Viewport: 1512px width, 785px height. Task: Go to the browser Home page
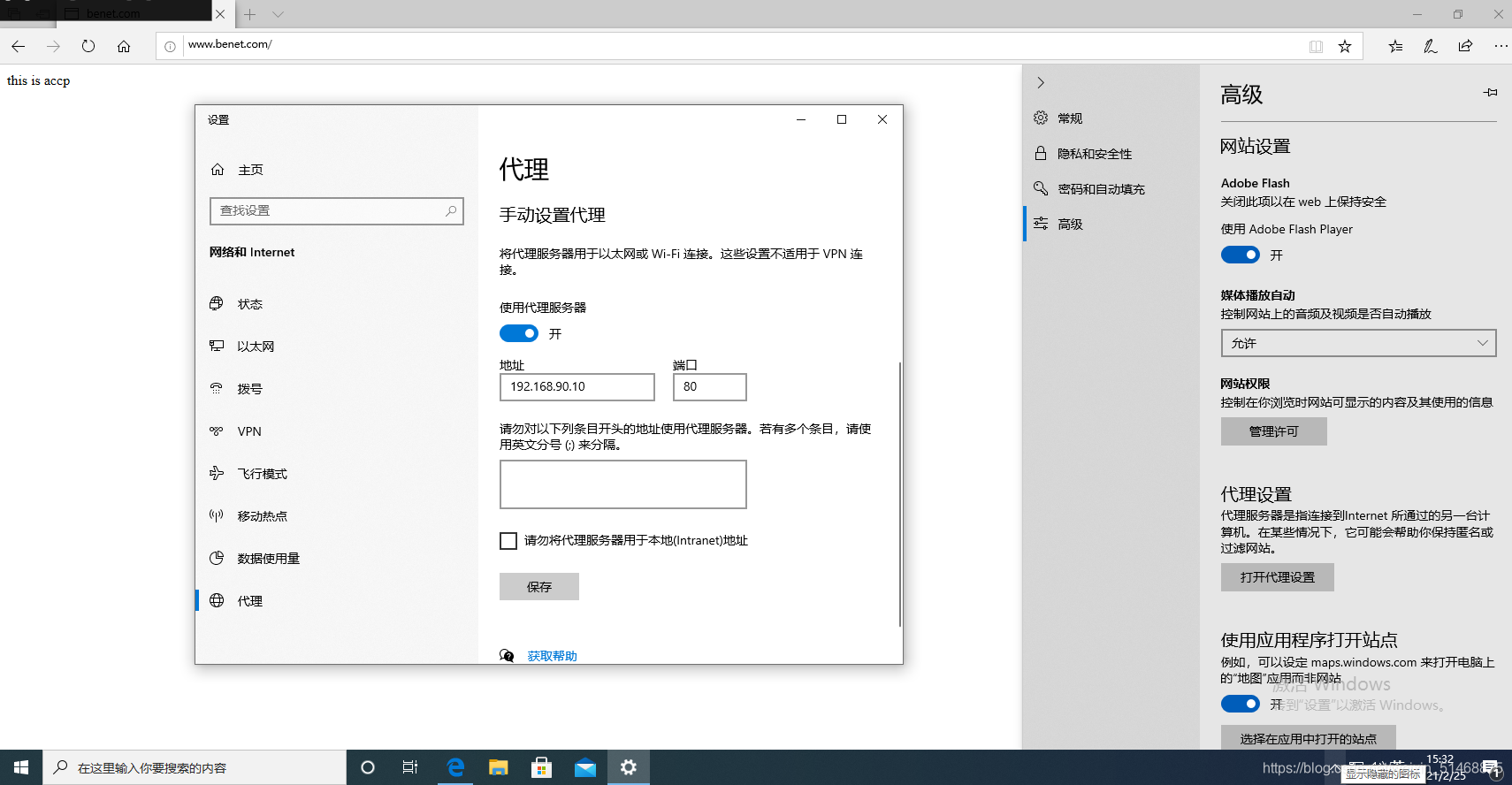[124, 47]
